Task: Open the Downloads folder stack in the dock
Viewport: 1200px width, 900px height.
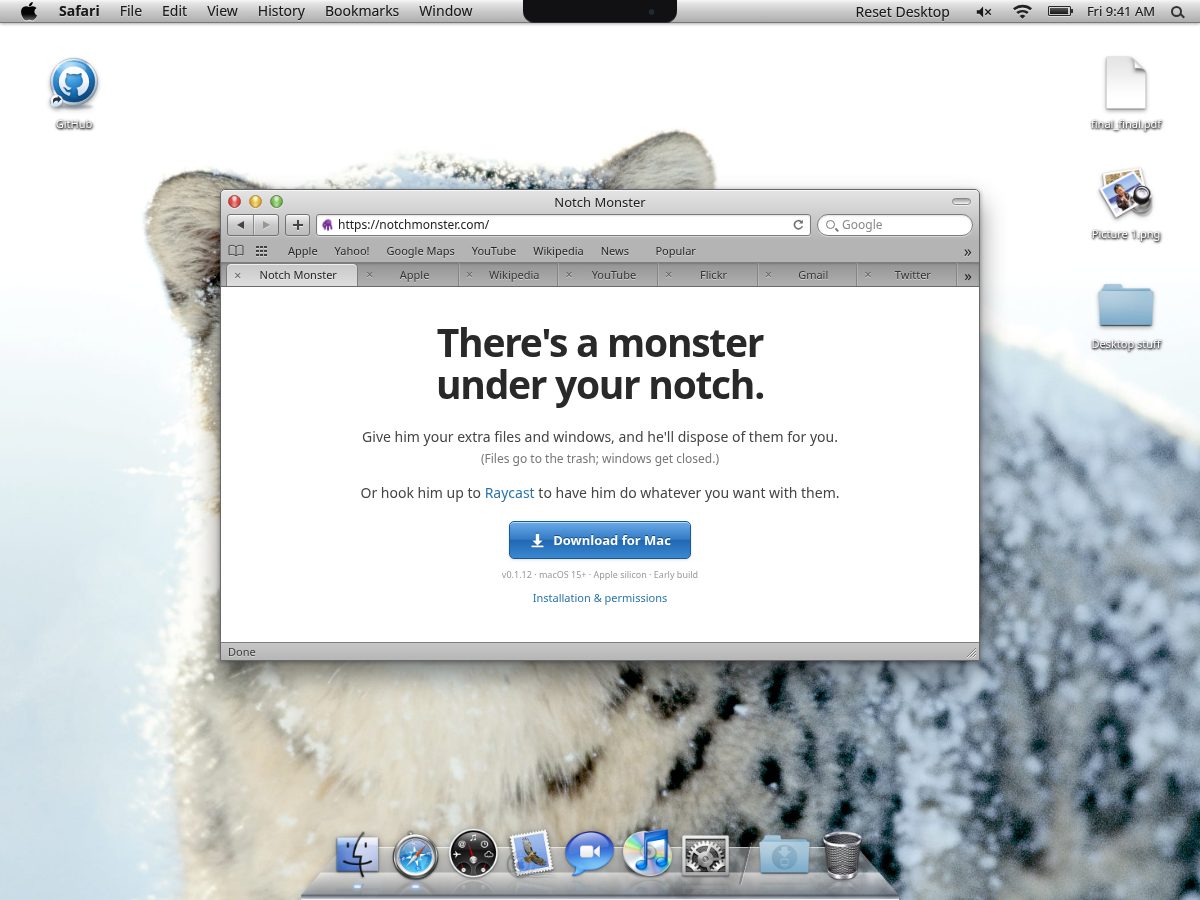Action: 784,855
